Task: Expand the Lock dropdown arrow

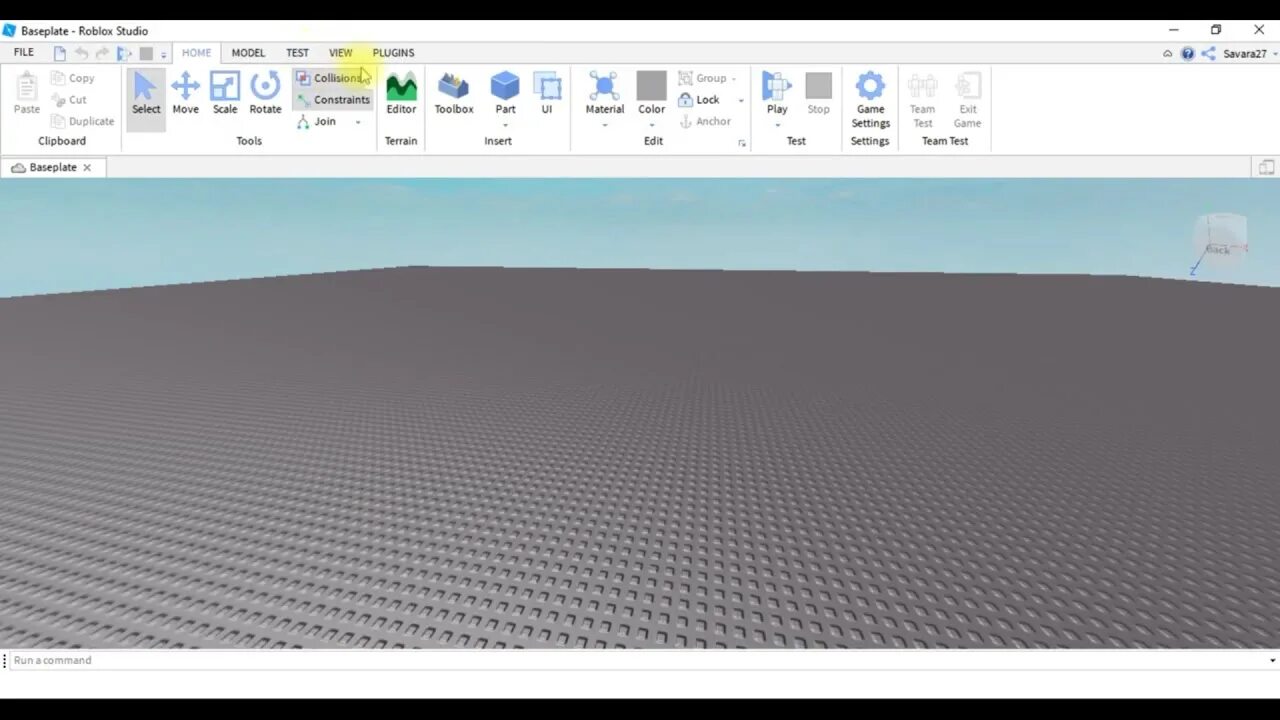Action: tap(741, 101)
